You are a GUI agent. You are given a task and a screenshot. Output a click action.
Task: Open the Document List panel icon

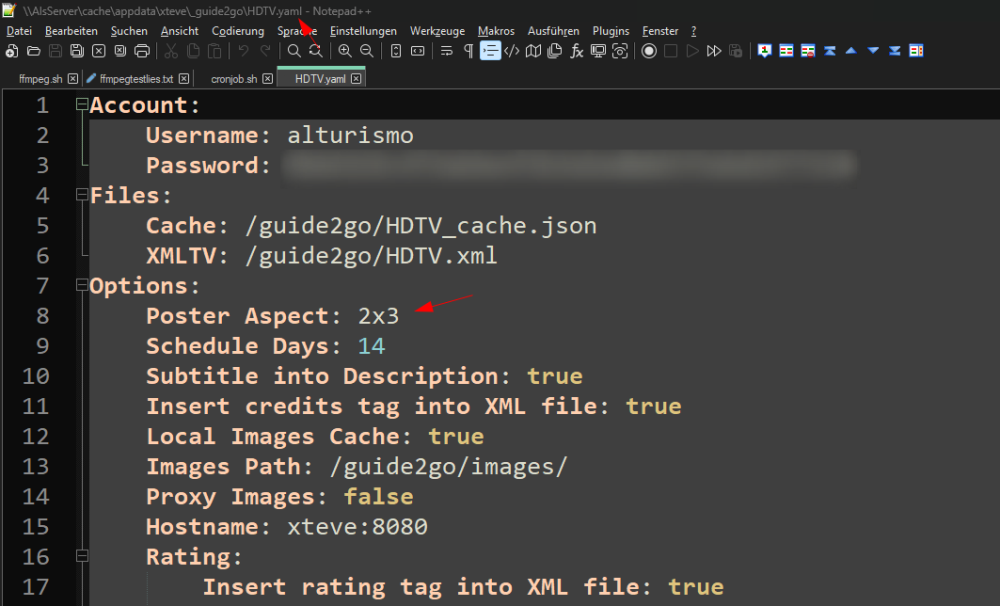tap(555, 51)
